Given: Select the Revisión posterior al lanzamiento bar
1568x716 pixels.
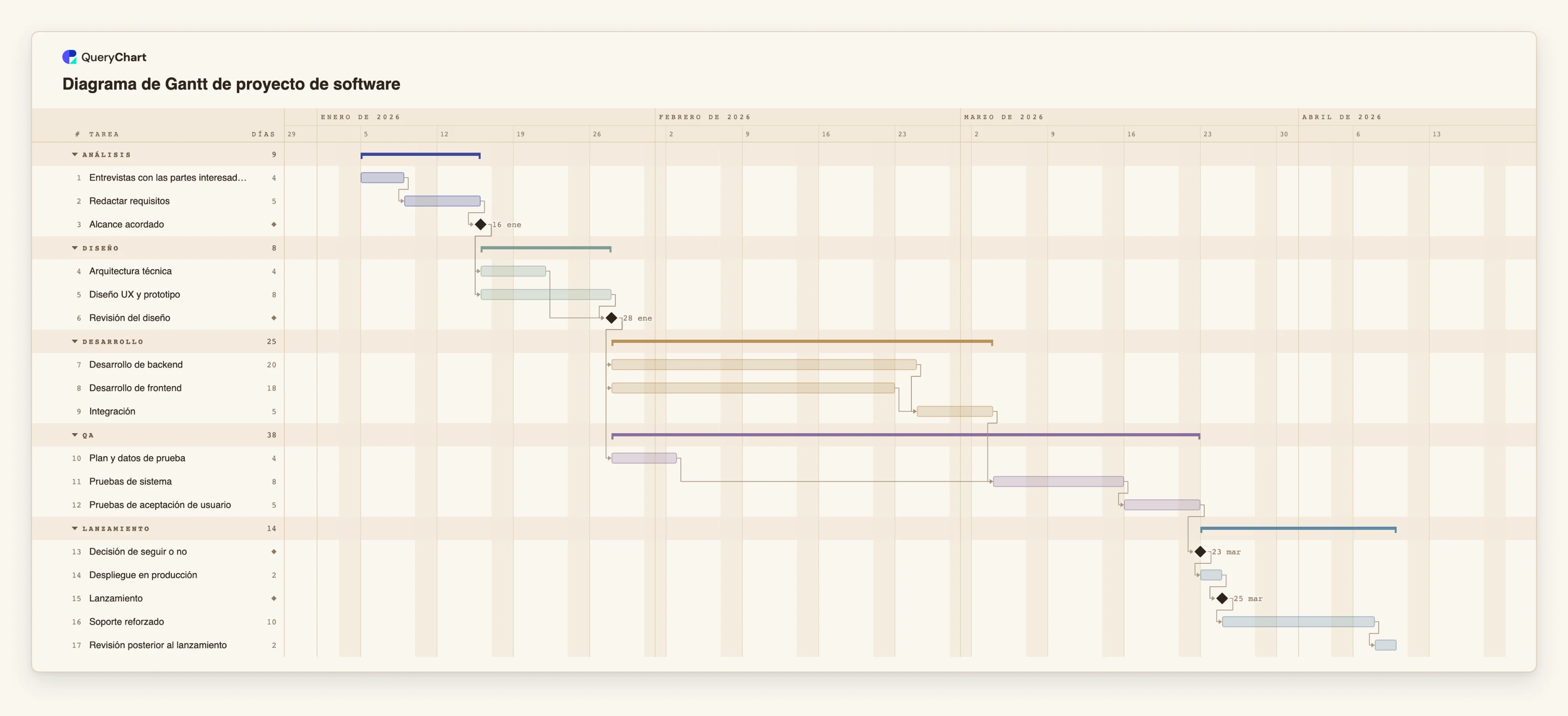Looking at the screenshot, I should pyautogui.click(x=1385, y=645).
